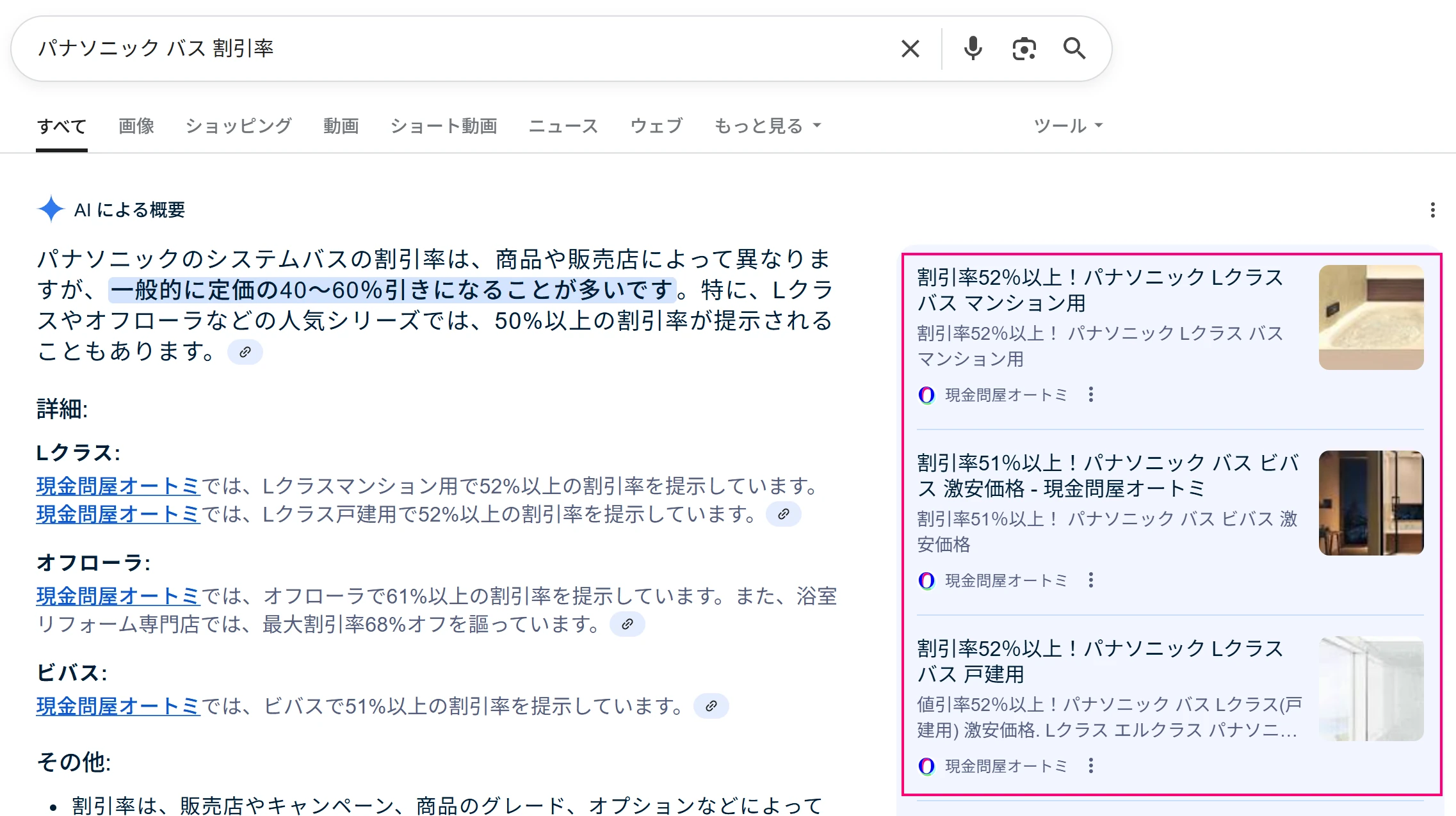Click 現金問屋オートミ favicon on ビバス card

click(926, 580)
